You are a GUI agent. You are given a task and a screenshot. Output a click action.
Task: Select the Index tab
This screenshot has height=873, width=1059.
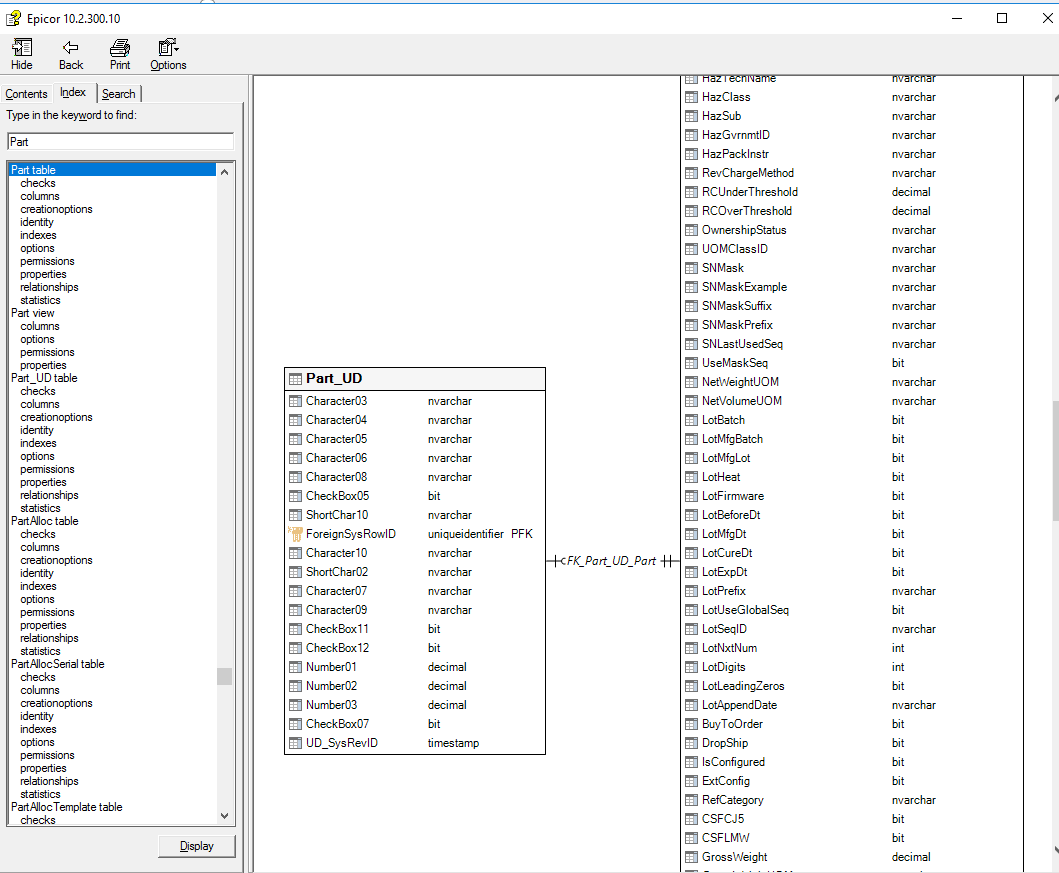pyautogui.click(x=73, y=92)
